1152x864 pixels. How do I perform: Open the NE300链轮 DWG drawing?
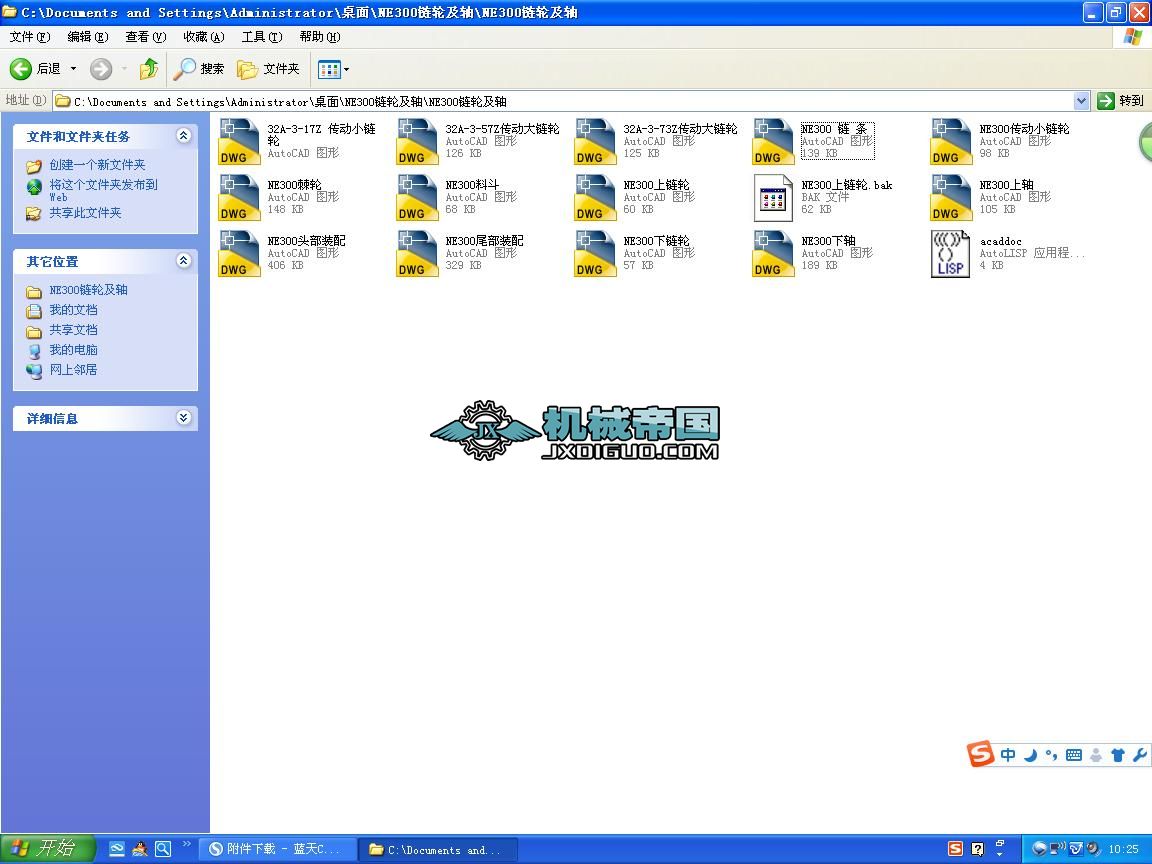click(x=239, y=197)
